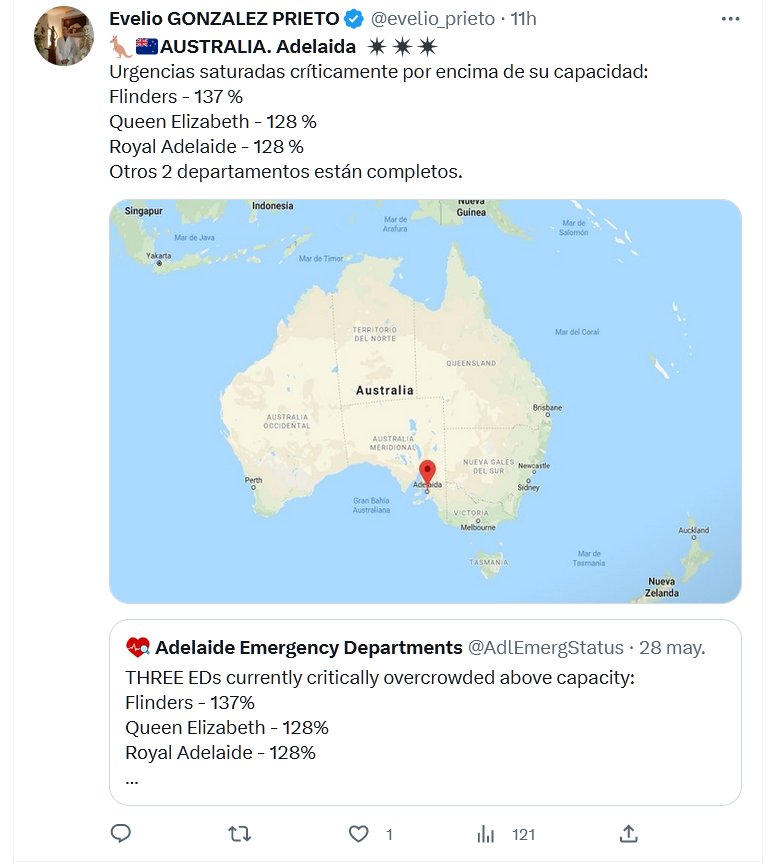Repost this tweet with retweet icon

tap(240, 833)
